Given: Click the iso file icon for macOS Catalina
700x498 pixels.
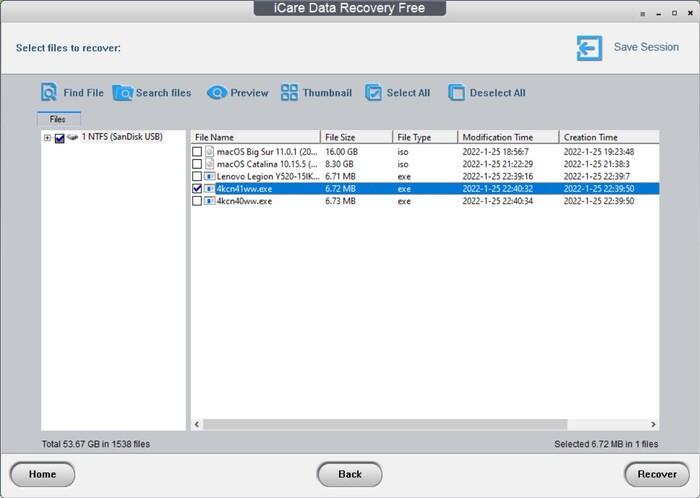Looking at the screenshot, I should [209, 164].
